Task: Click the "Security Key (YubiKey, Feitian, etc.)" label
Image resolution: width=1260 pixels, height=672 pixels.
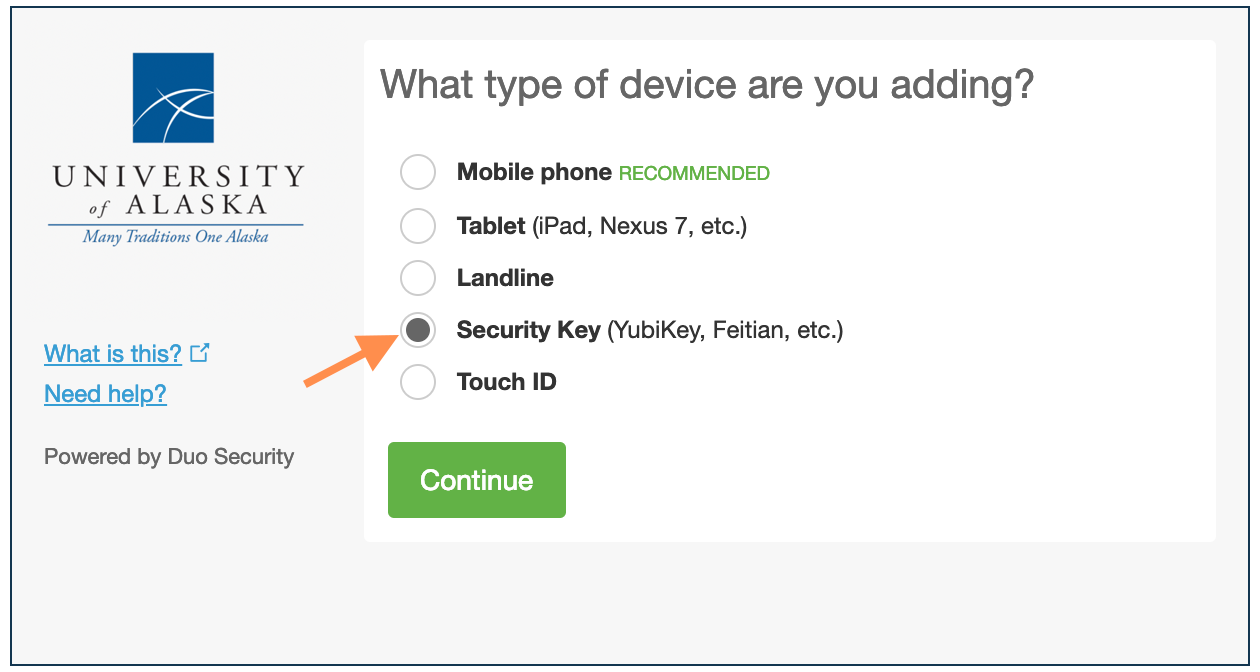Action: pos(650,330)
